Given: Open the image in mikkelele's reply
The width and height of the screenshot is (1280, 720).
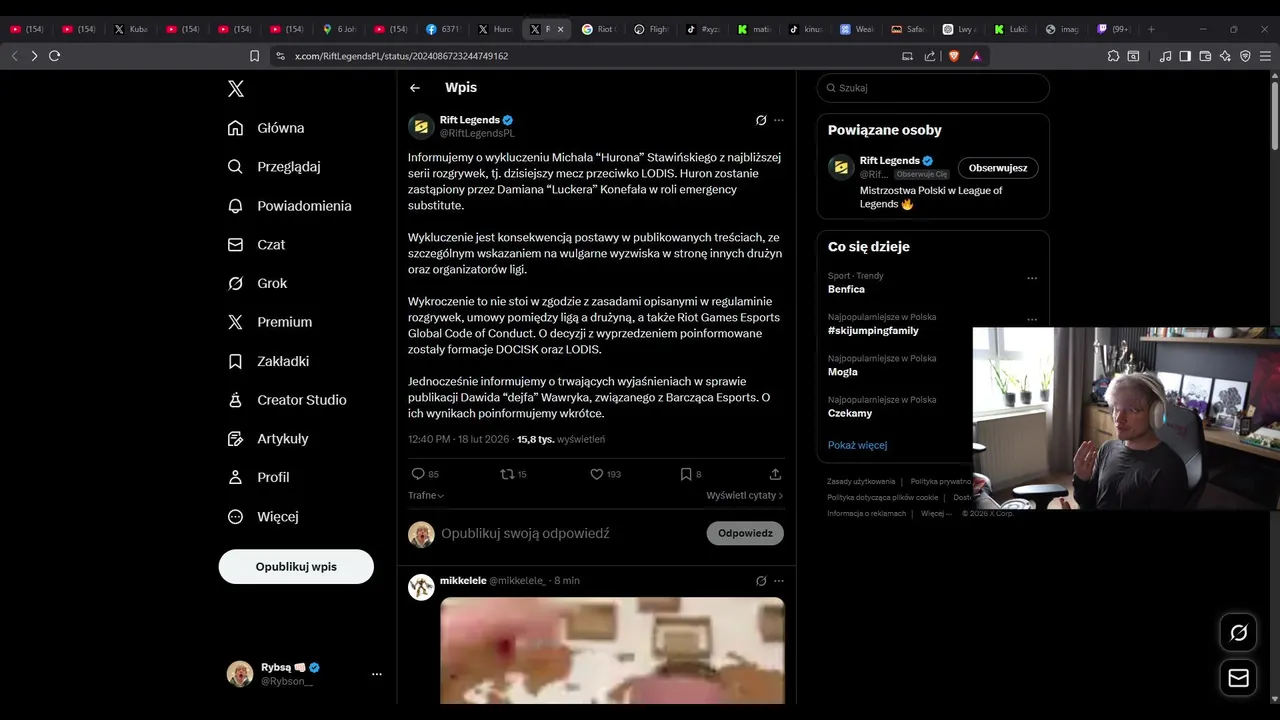Looking at the screenshot, I should (612, 650).
